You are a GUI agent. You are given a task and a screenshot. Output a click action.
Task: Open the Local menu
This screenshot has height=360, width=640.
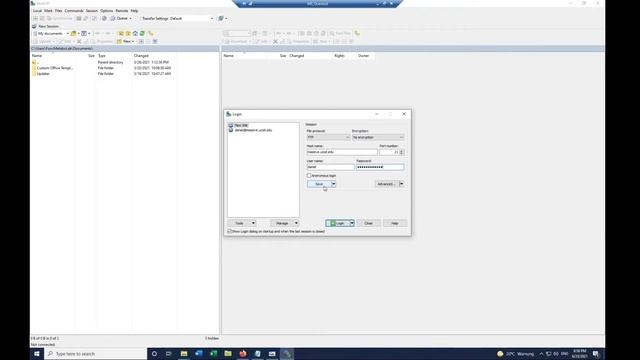[x=37, y=11]
